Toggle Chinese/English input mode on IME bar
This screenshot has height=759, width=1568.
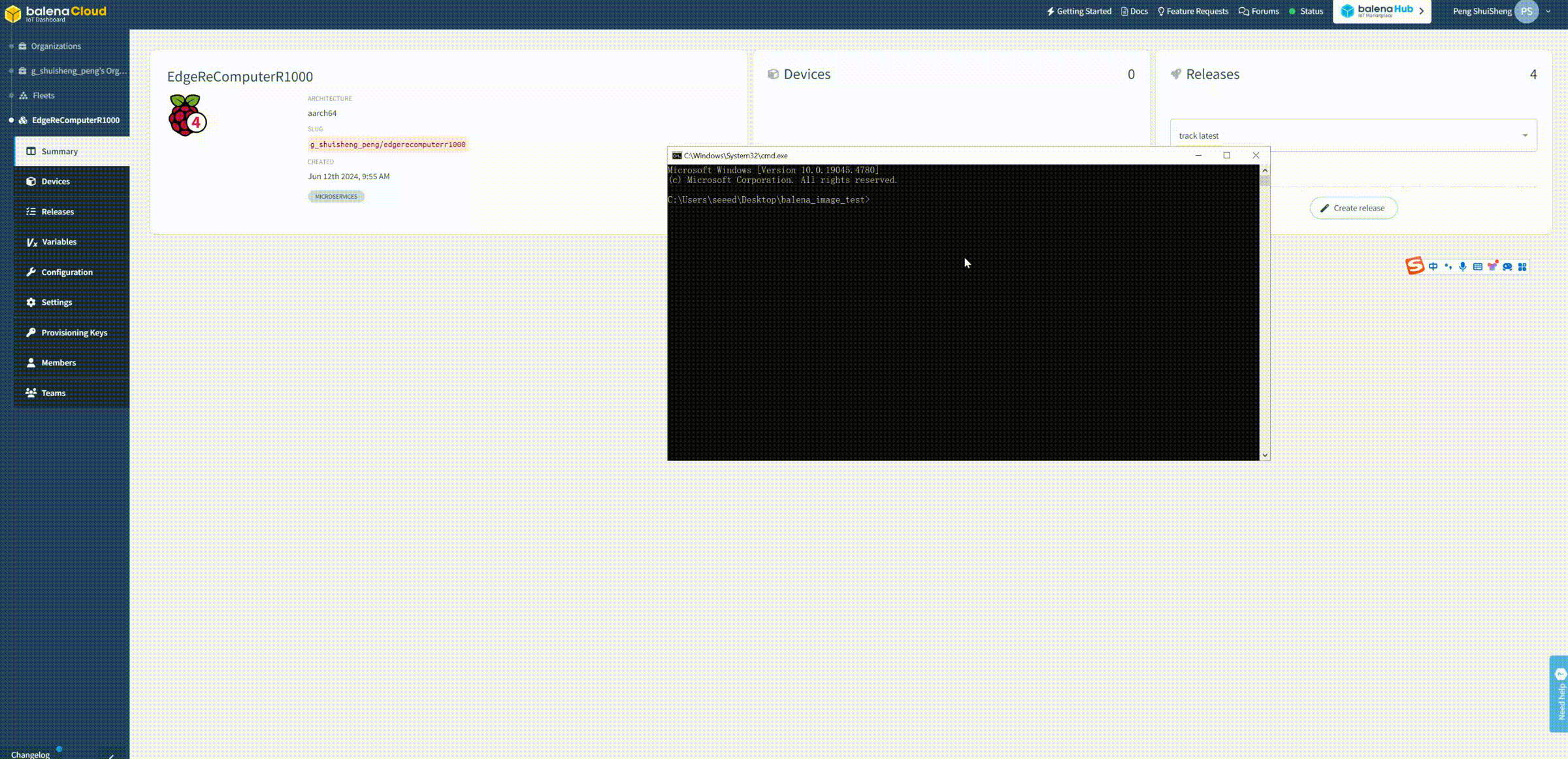coord(1433,267)
